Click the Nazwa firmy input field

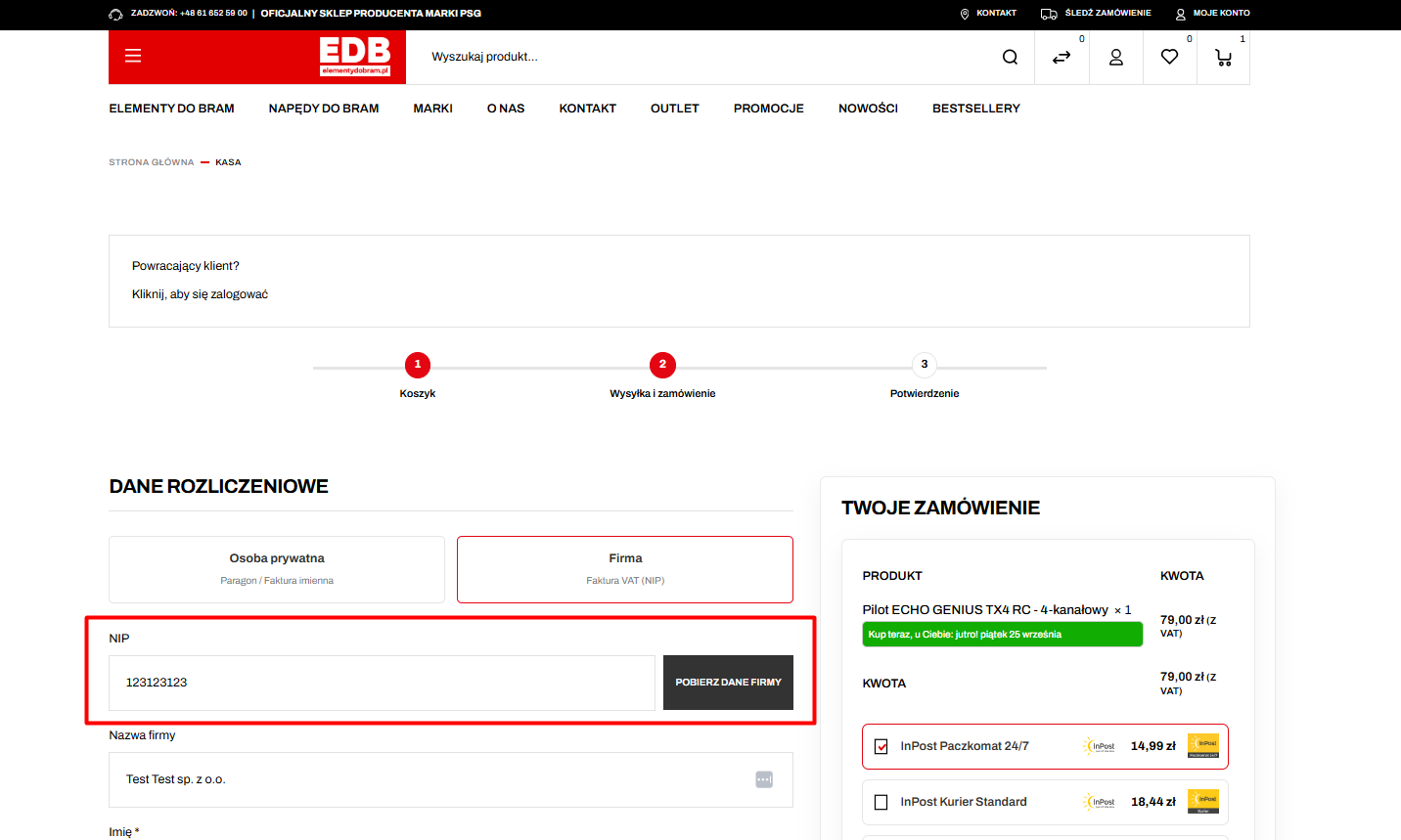pos(451,779)
